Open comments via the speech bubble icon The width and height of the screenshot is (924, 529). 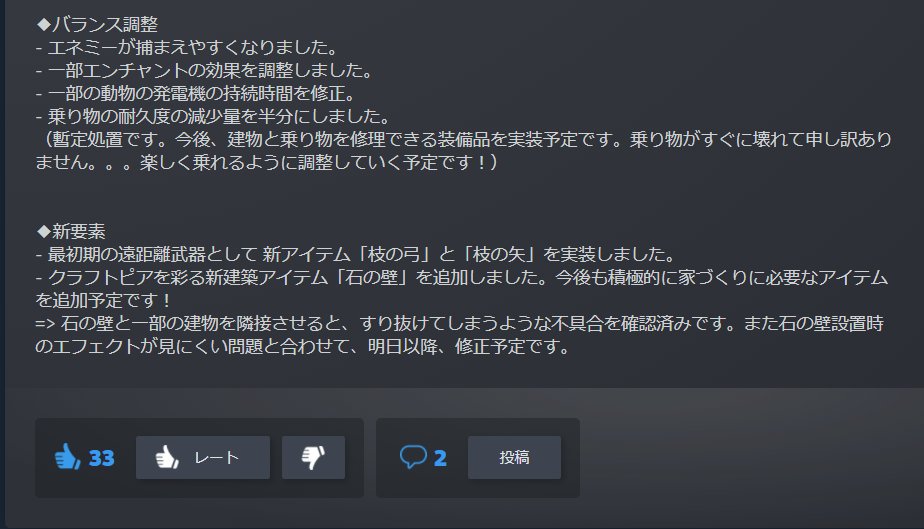pos(413,457)
